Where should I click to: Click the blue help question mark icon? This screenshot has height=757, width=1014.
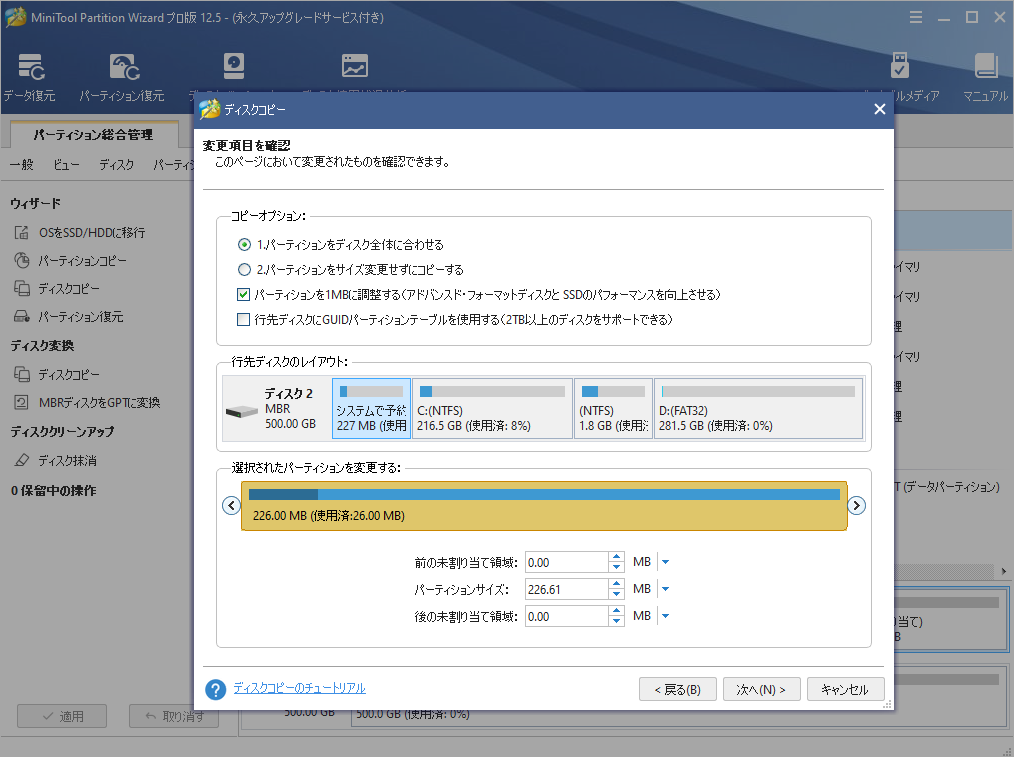click(215, 689)
